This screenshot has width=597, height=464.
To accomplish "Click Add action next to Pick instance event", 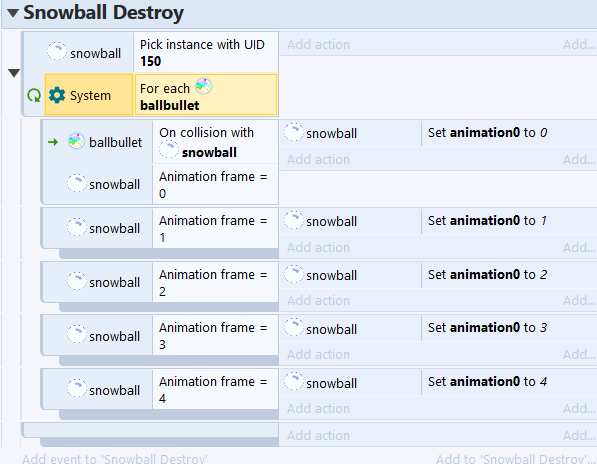I will pyautogui.click(x=318, y=45).
